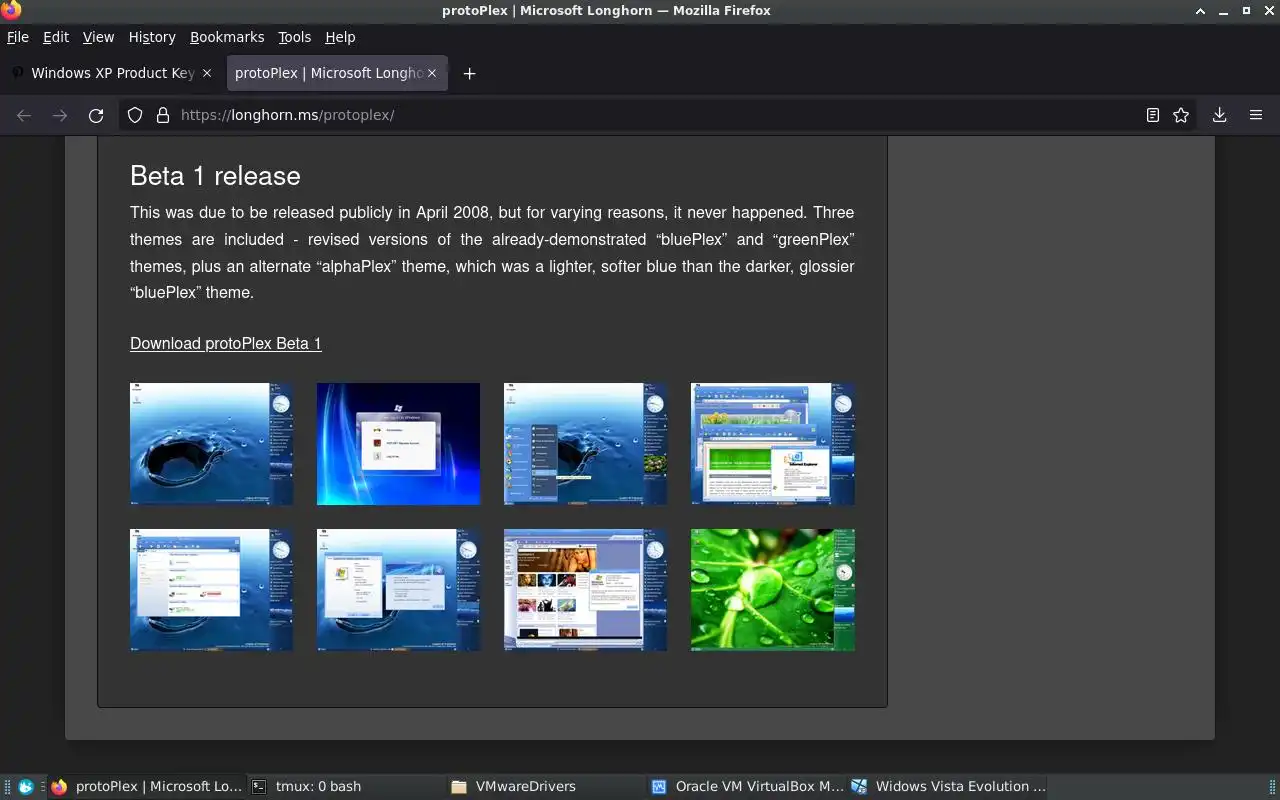Switch to tmux bash terminal in taskbar
This screenshot has width=1280, height=800.
pyautogui.click(x=346, y=787)
